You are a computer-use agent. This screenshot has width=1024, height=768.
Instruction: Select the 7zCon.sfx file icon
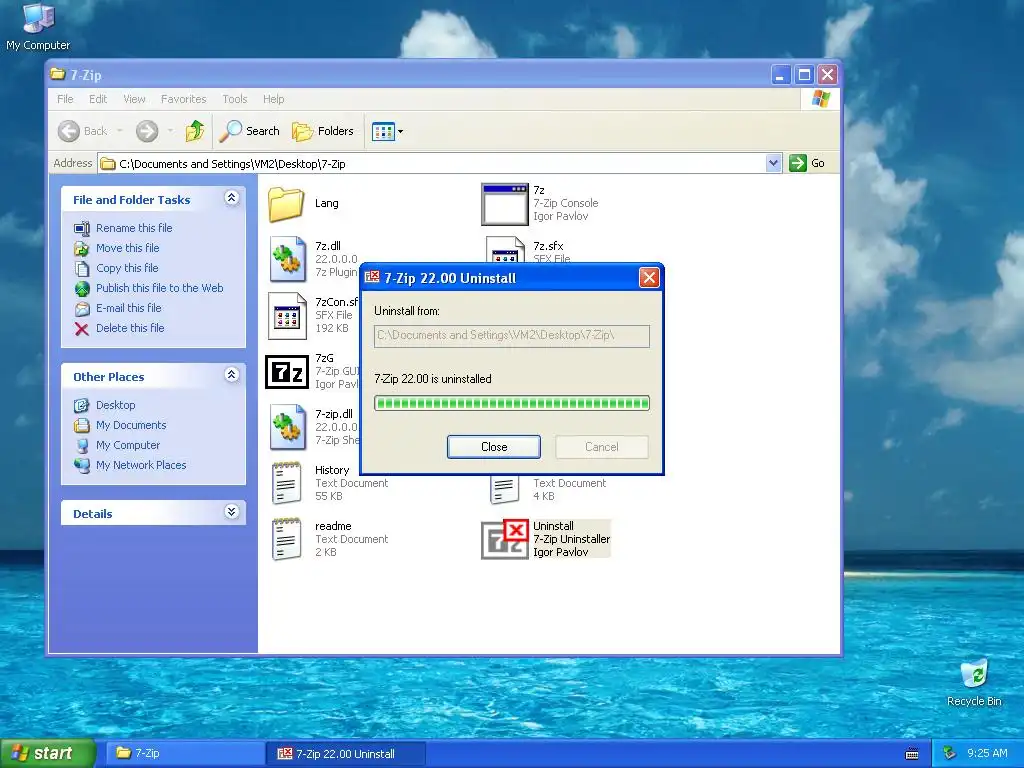(287, 315)
